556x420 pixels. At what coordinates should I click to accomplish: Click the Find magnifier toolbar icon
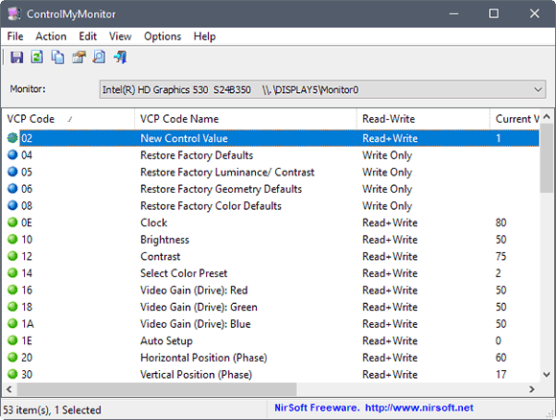(99, 57)
